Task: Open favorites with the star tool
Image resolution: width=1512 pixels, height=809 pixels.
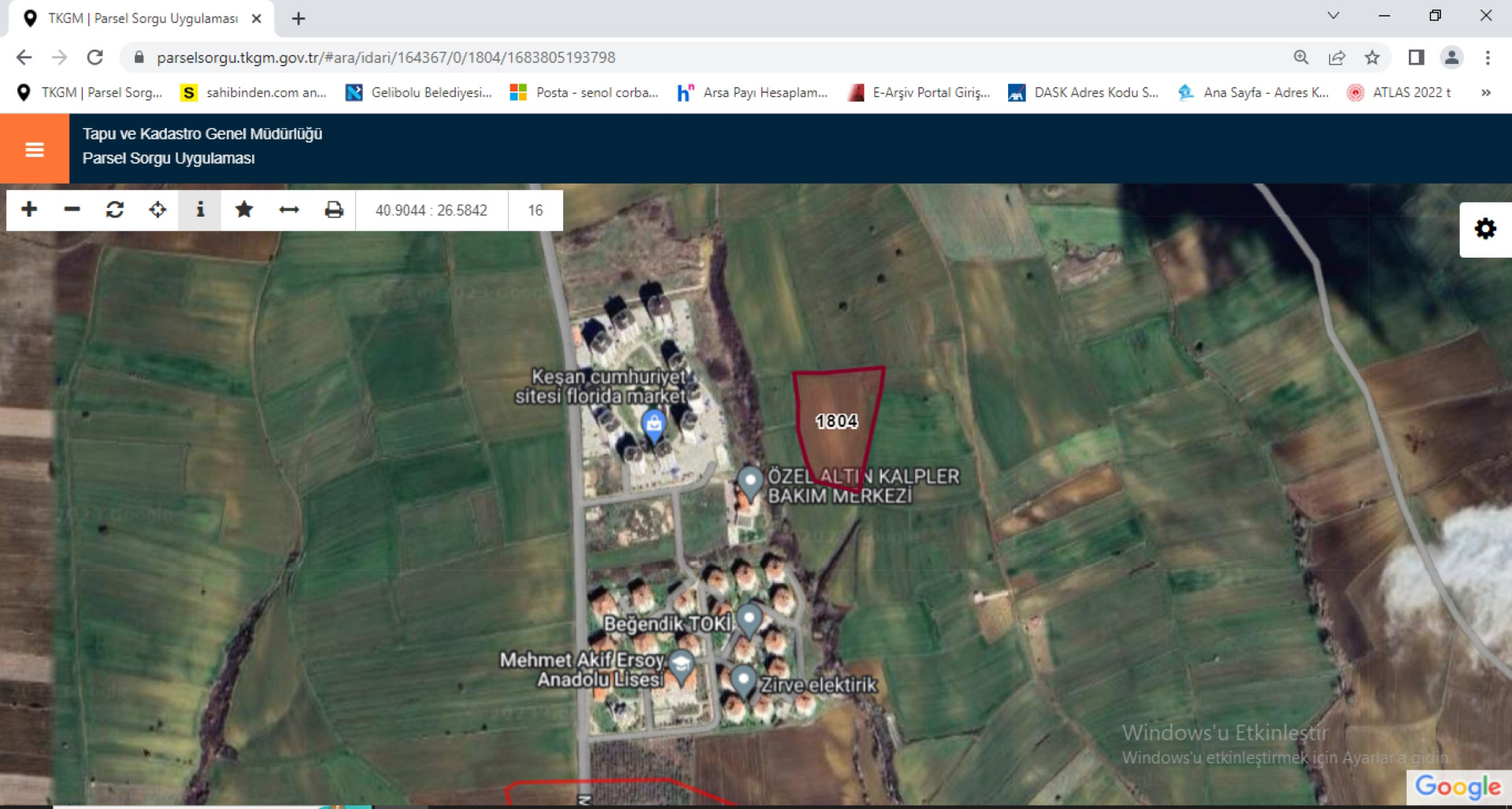Action: pos(244,210)
